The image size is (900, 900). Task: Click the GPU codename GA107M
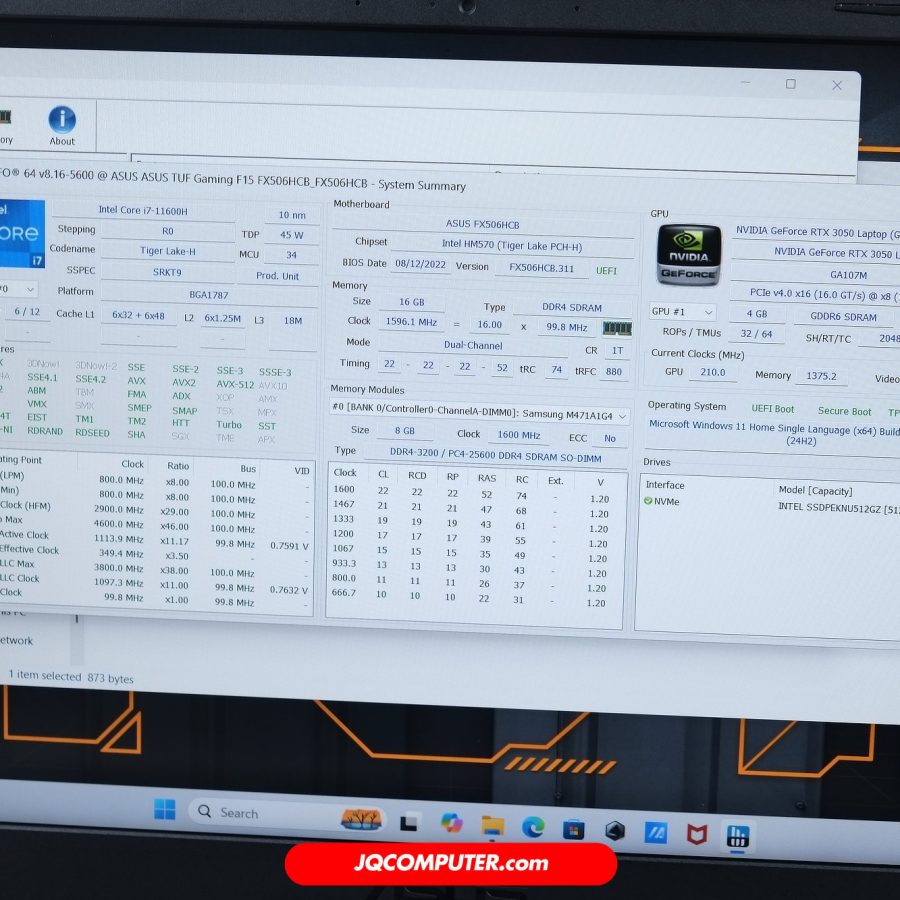pos(848,275)
